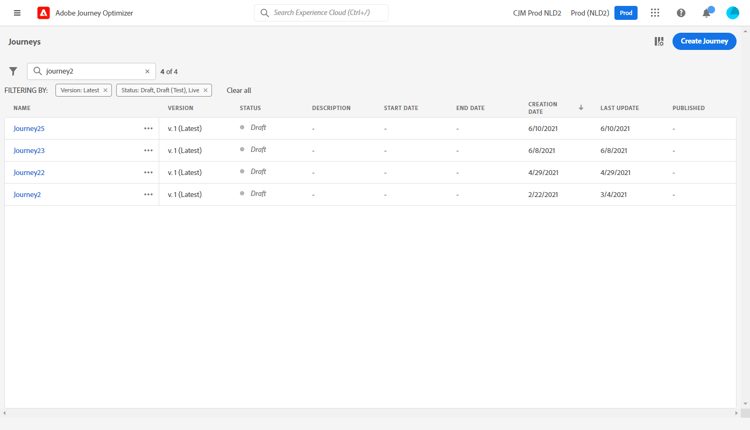The image size is (750, 430).
Task: Sort by the Last Update column header
Action: (x=619, y=108)
